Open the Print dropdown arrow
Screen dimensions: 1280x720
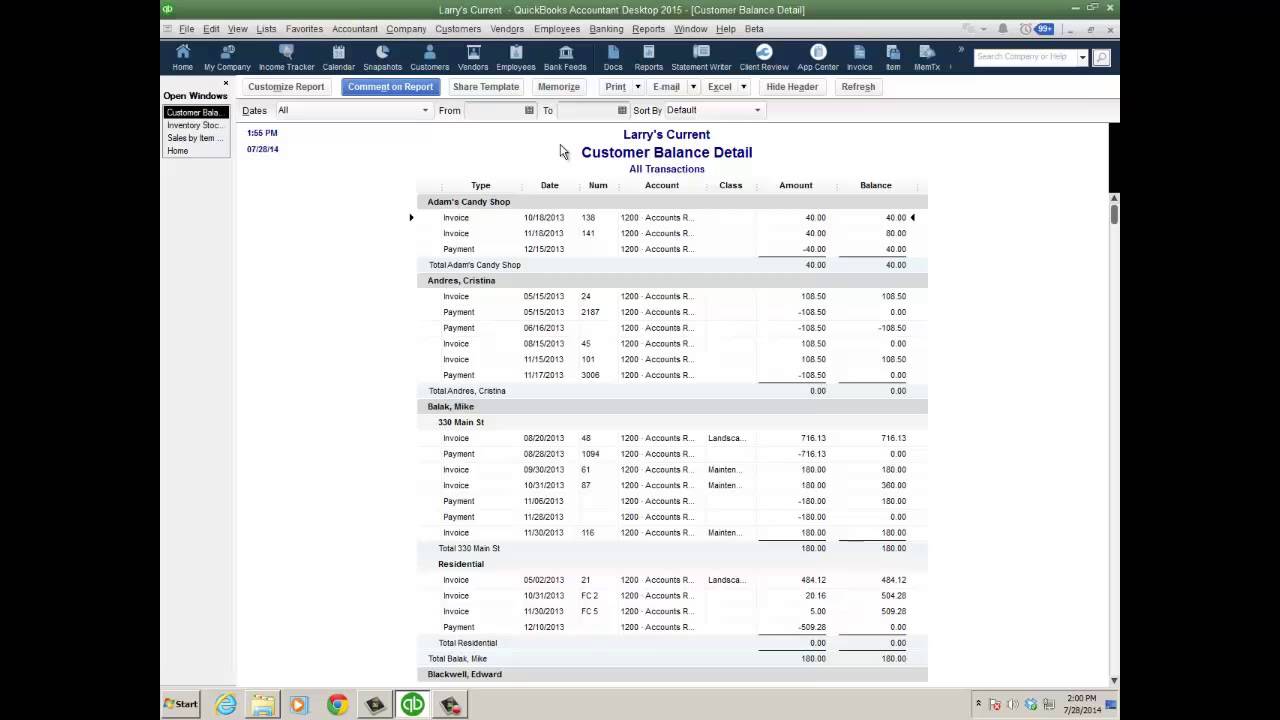click(x=638, y=87)
